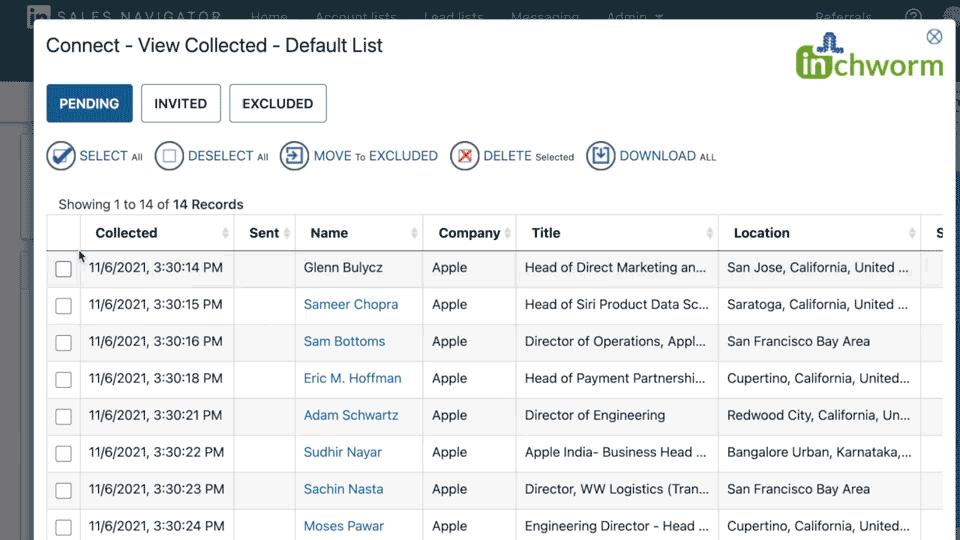
Task: Click 'Saratoga, California, United ...' location cell
Action: tap(817, 304)
